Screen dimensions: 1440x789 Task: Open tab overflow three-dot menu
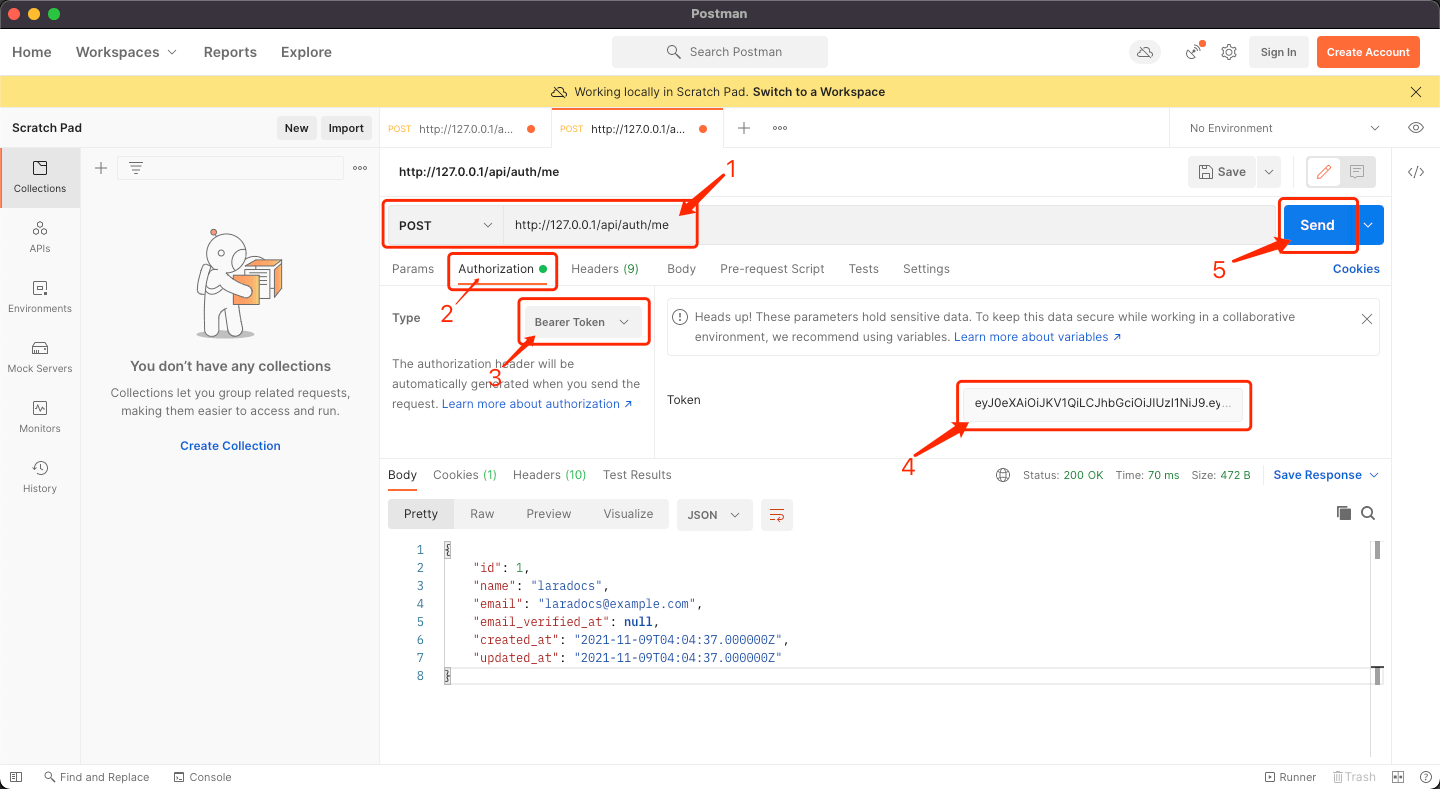click(780, 128)
